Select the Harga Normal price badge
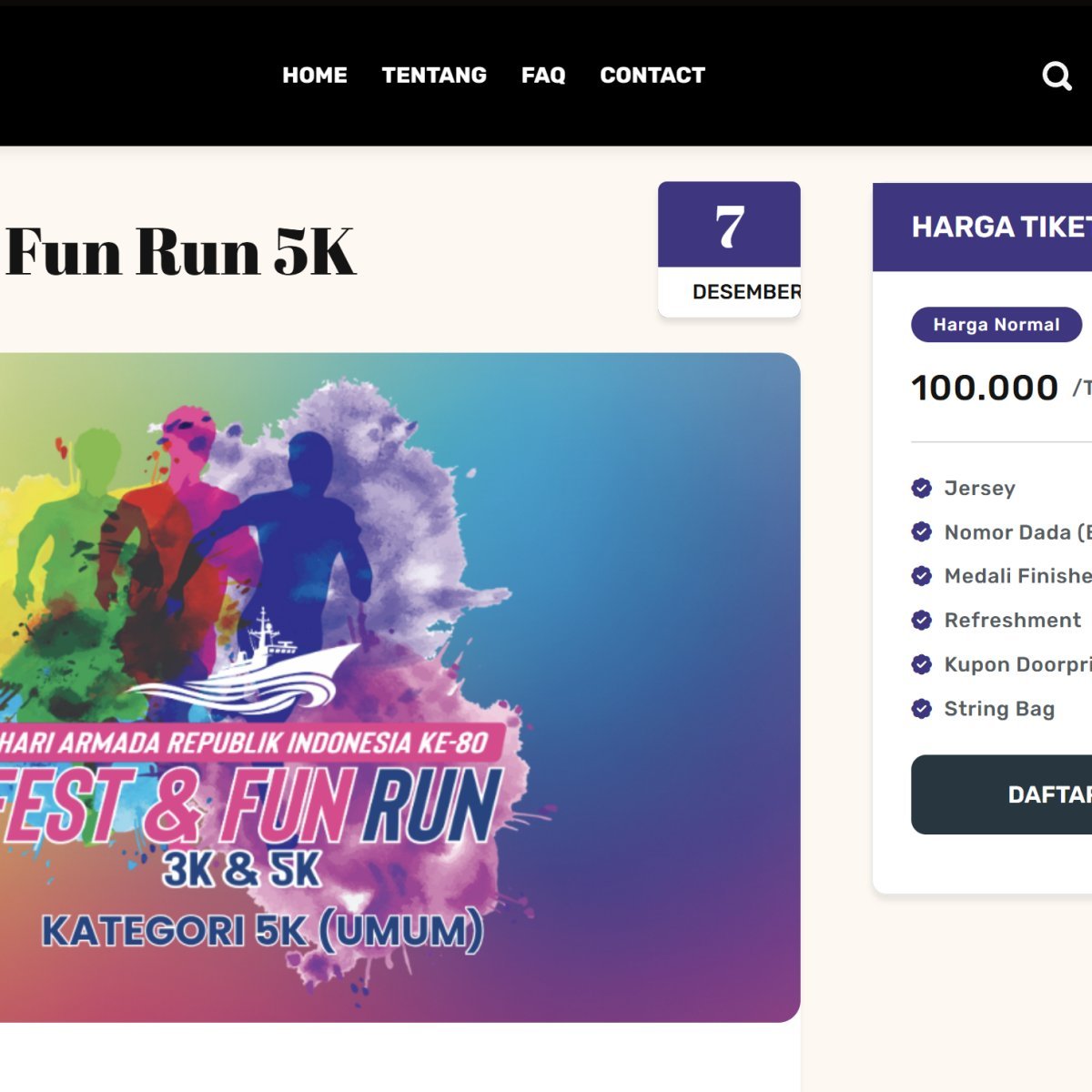 point(996,325)
